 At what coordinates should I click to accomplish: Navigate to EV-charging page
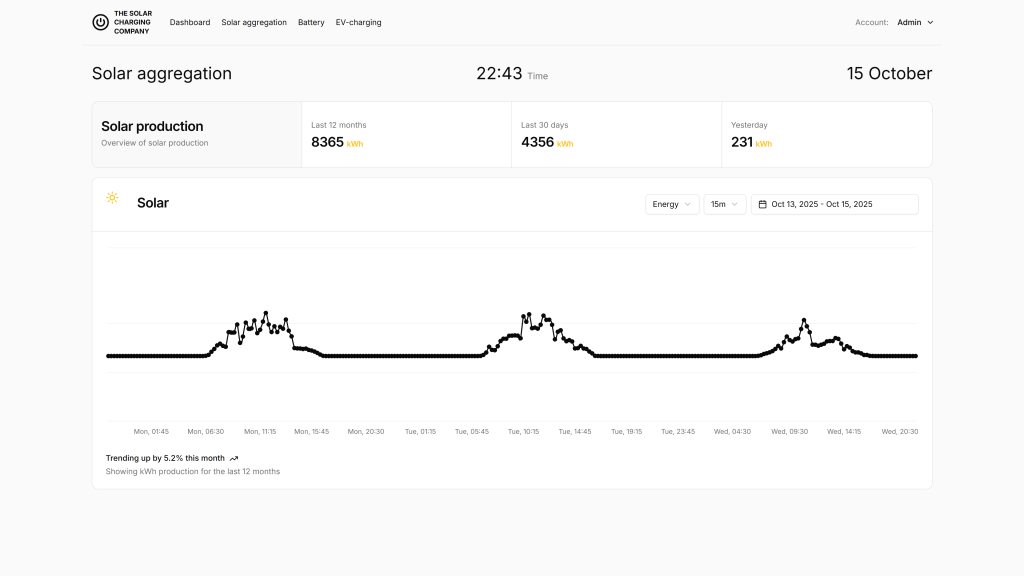[x=358, y=22]
